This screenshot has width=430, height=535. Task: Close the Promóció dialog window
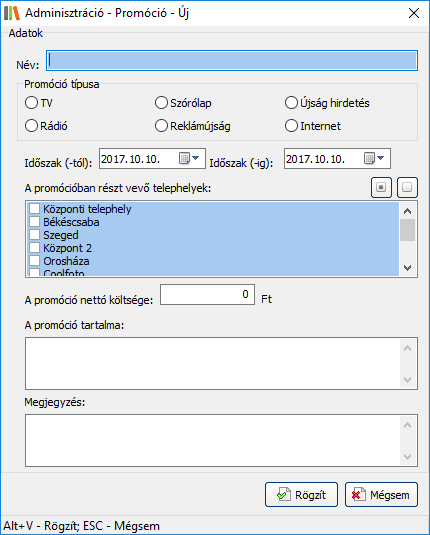tap(414, 13)
